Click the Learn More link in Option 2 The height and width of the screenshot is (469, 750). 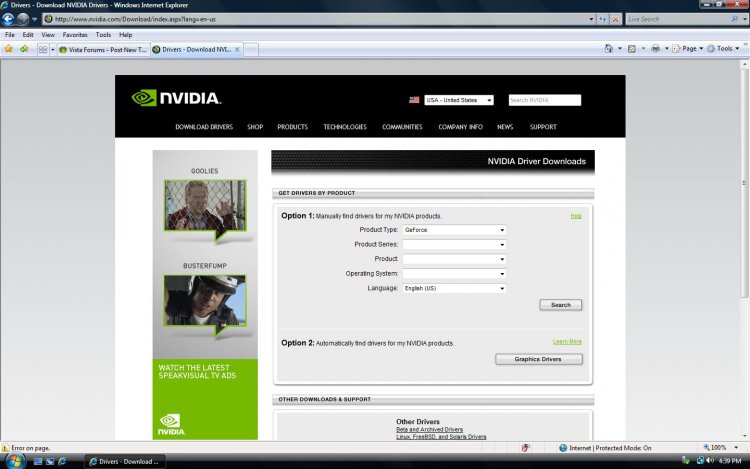click(567, 341)
